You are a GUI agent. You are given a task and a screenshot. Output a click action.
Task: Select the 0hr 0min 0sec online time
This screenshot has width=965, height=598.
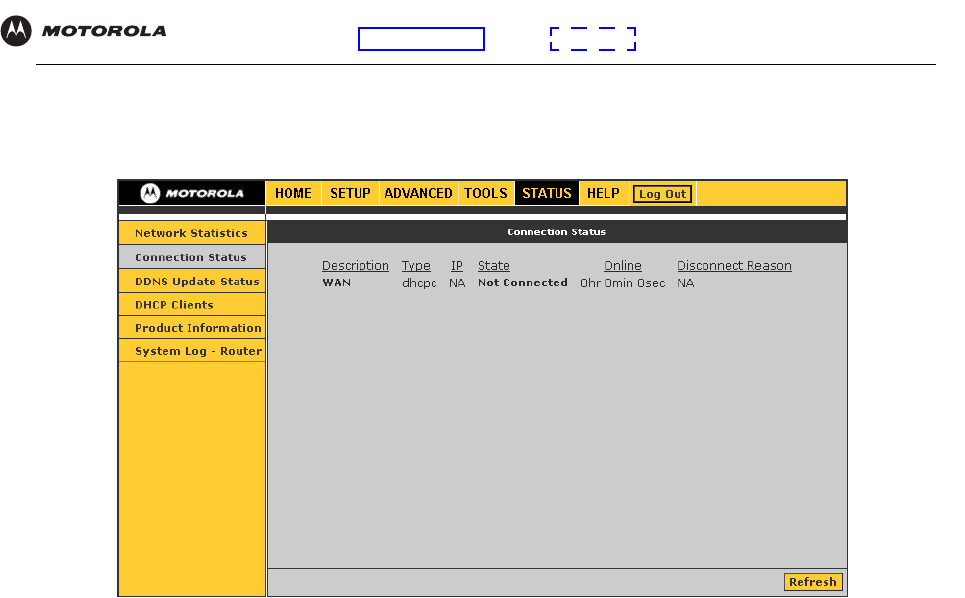point(622,283)
